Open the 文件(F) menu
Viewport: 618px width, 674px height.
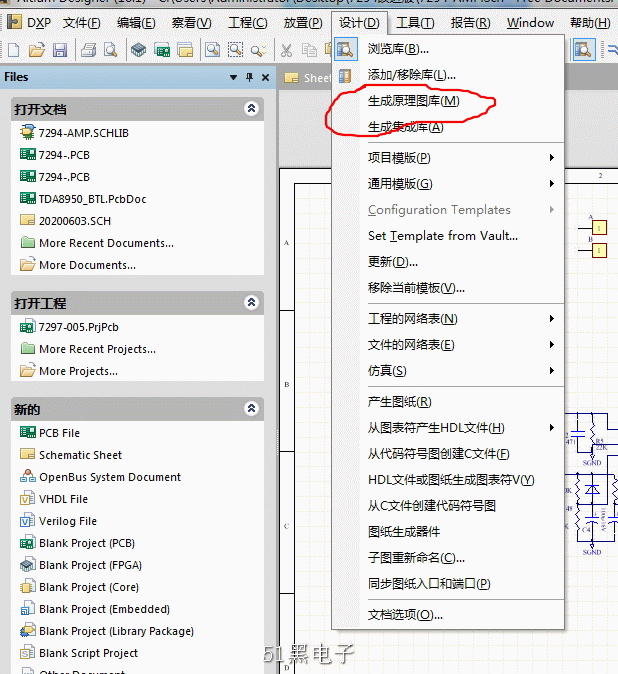click(x=82, y=23)
